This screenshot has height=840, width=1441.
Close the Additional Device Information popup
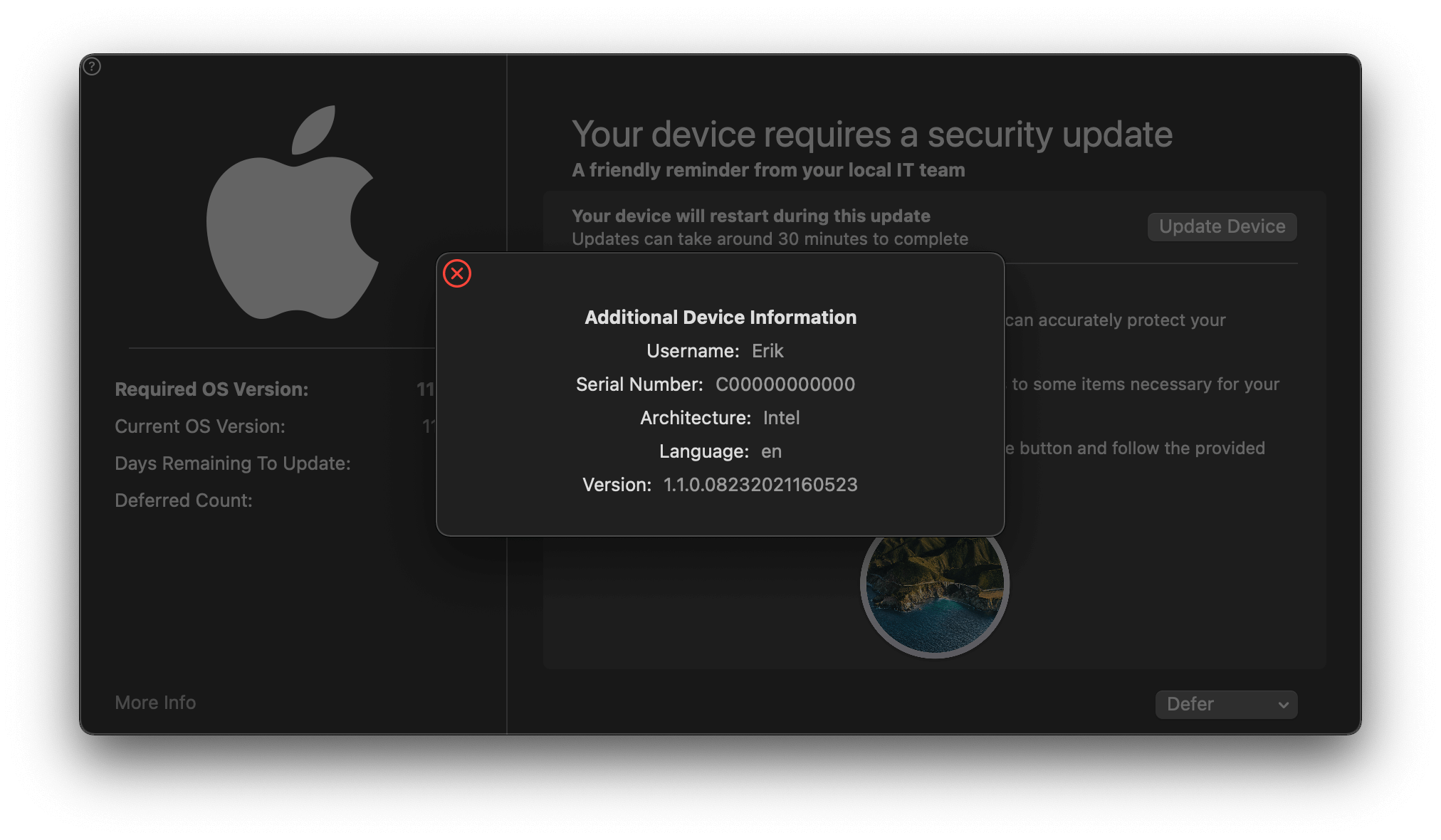(x=457, y=273)
